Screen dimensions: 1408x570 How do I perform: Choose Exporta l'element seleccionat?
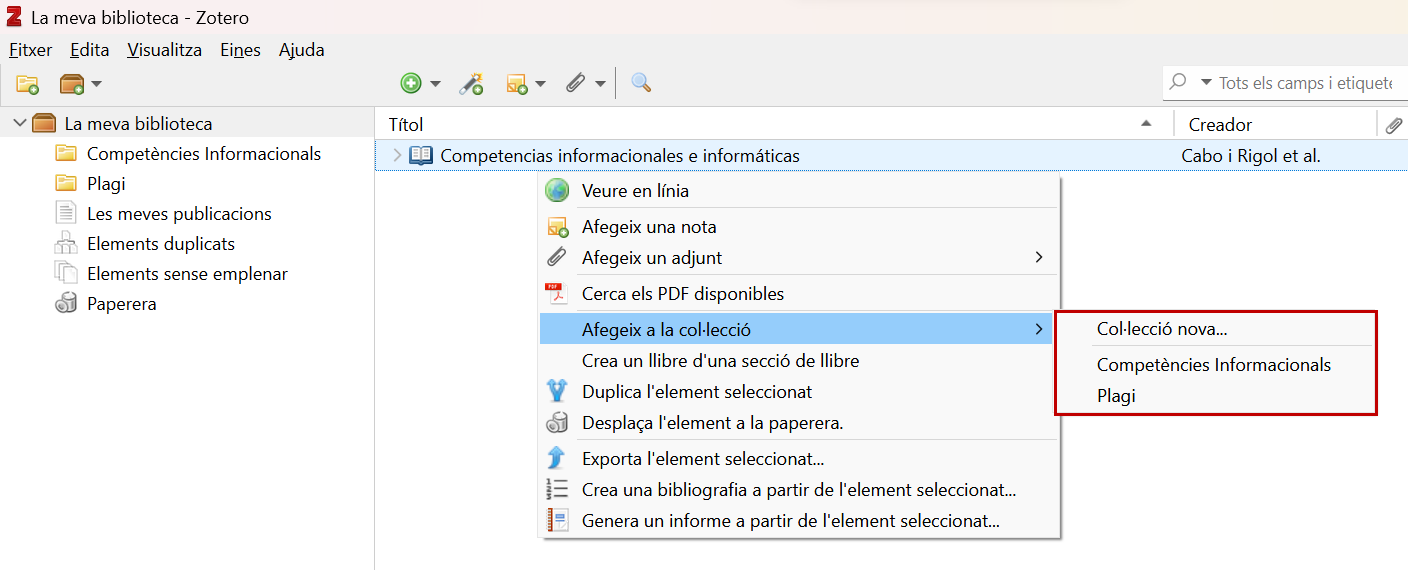coord(799,460)
